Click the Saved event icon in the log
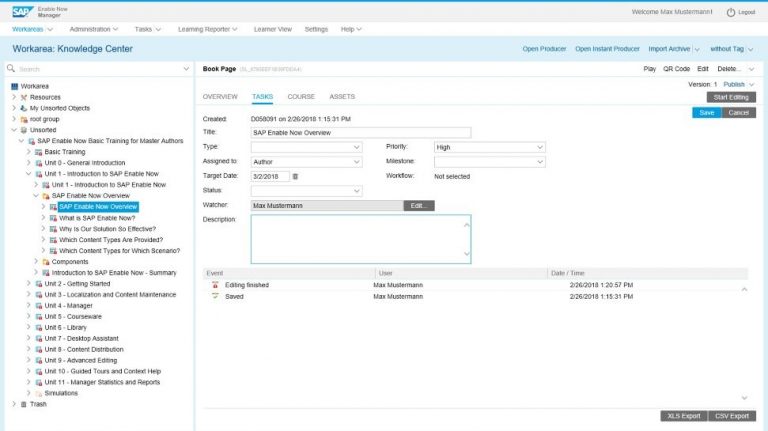768x431 pixels. coord(214,297)
